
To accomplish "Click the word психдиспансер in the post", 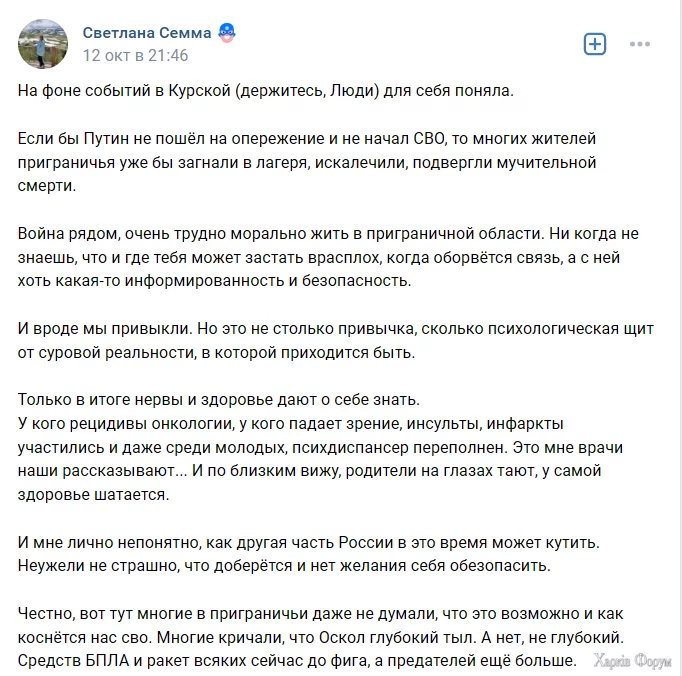I will (x=350, y=448).
